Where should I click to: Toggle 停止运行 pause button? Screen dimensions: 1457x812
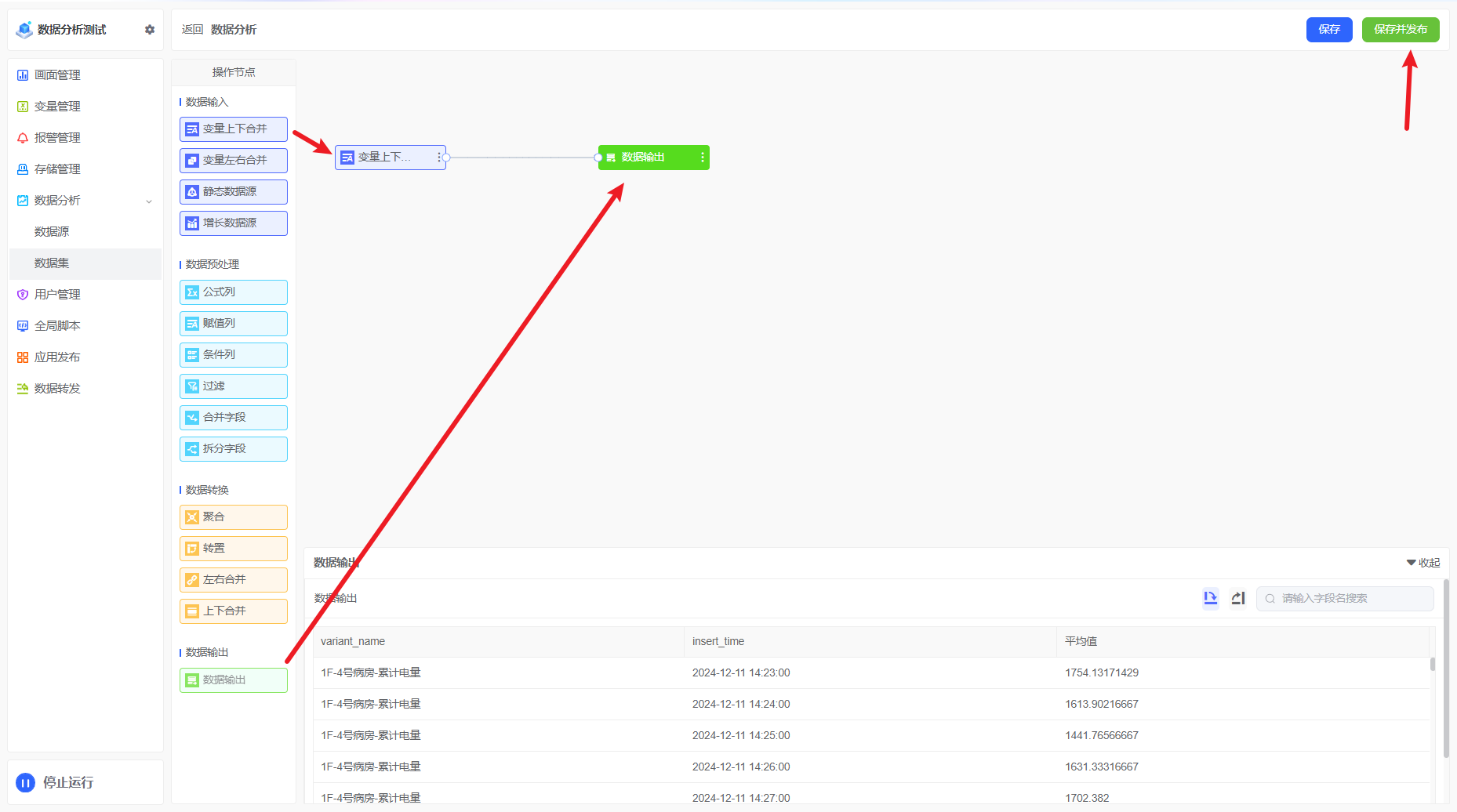pyautogui.click(x=26, y=782)
